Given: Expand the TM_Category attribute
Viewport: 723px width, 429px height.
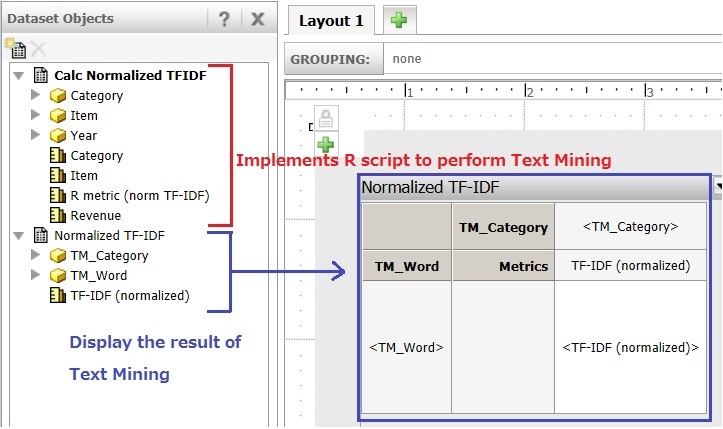Looking at the screenshot, I should click(x=37, y=255).
